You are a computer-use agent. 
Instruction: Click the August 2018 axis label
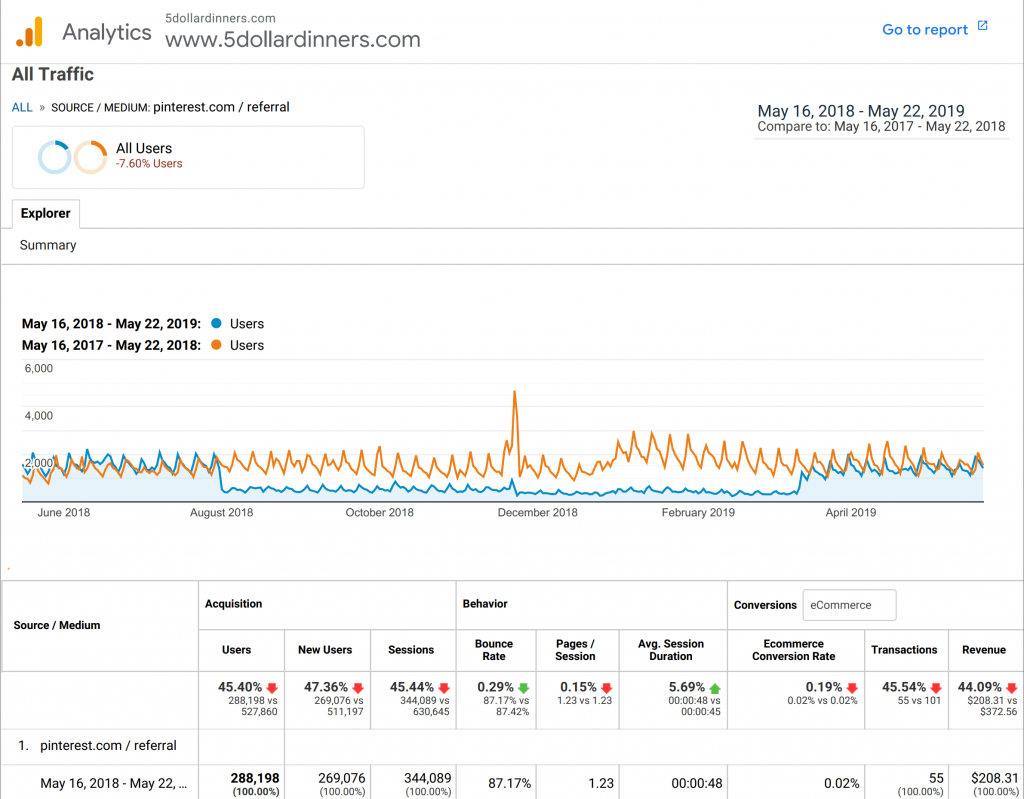221,513
